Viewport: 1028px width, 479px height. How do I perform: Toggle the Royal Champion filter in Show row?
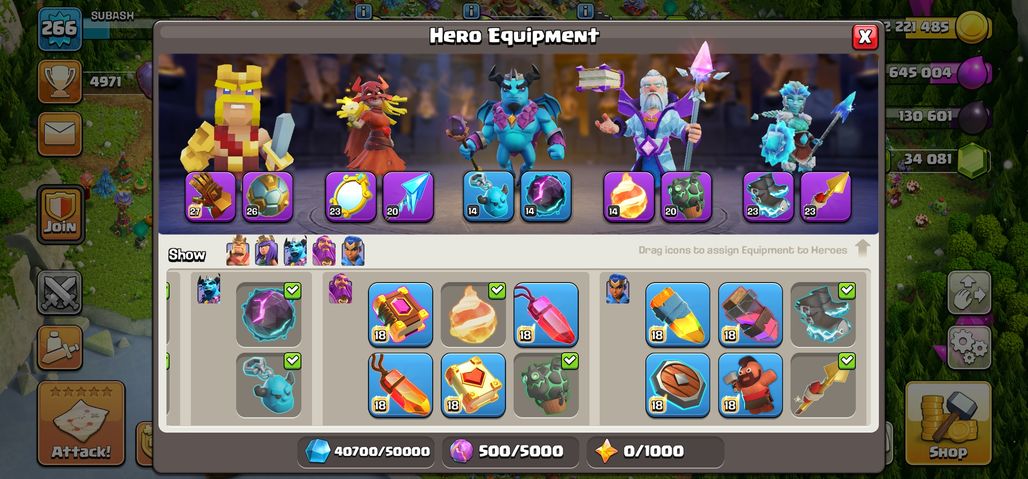[x=353, y=251]
